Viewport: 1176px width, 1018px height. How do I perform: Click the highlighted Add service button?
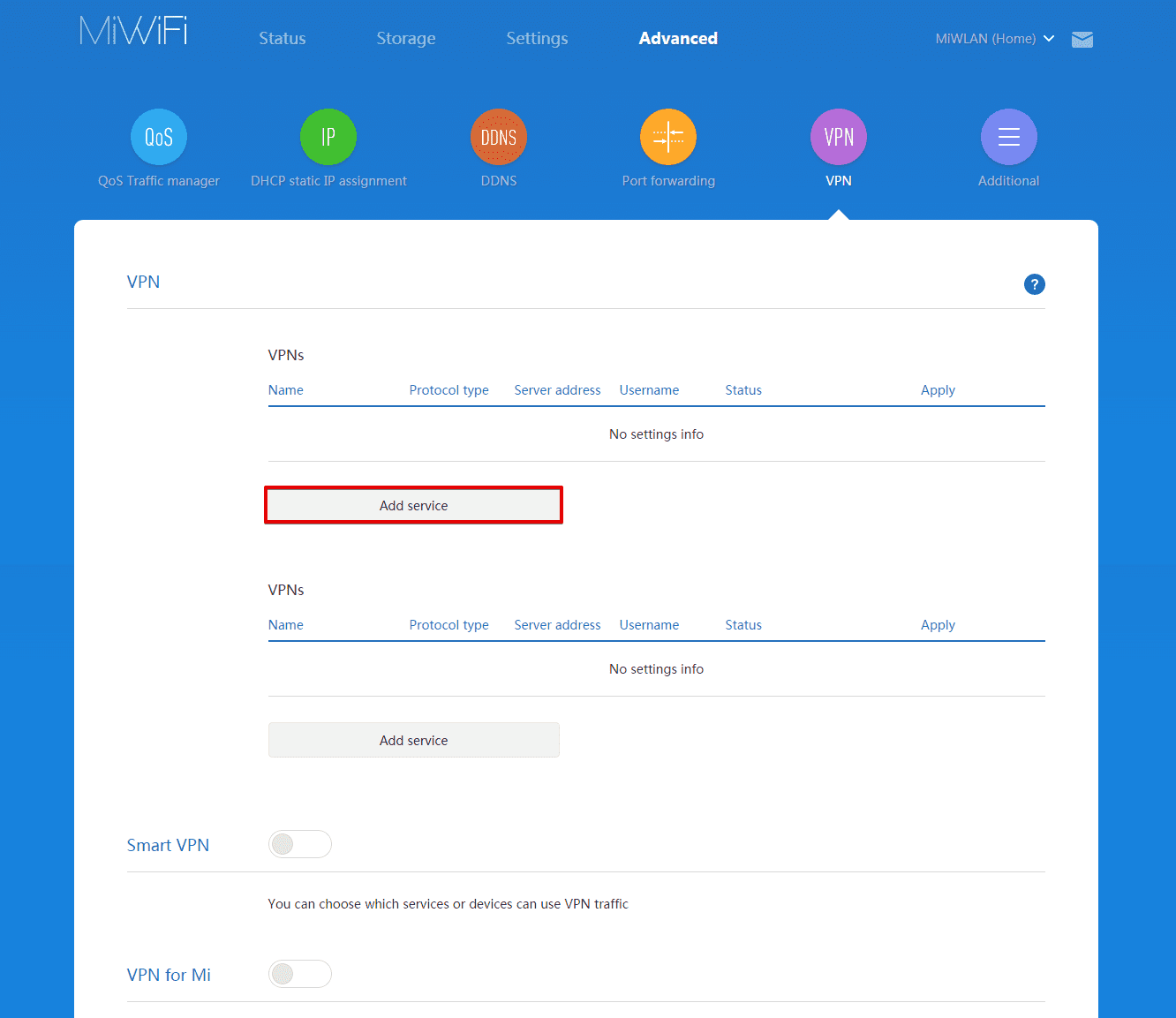click(413, 505)
